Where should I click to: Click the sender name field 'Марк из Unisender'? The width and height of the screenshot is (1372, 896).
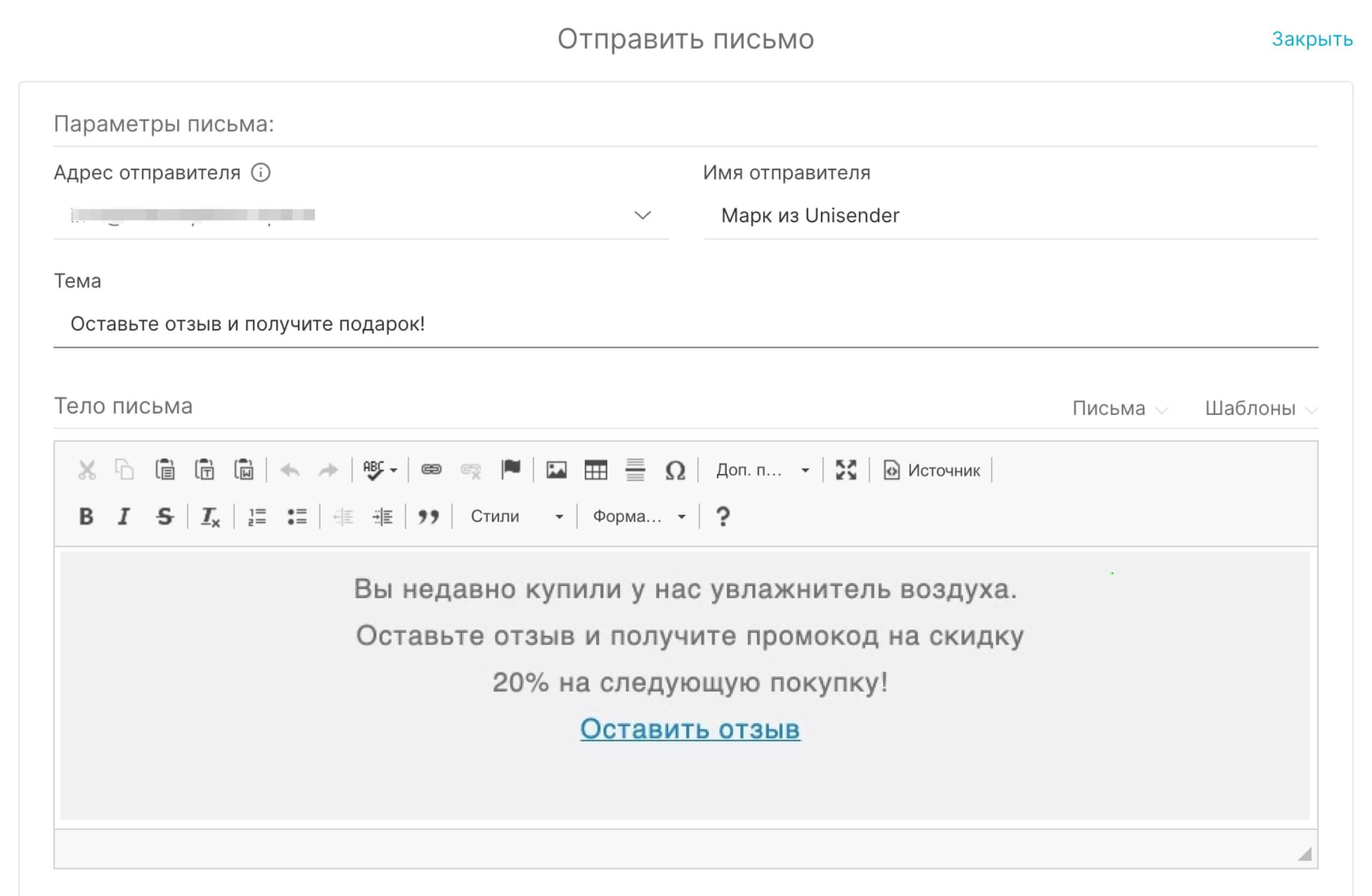(1011, 216)
